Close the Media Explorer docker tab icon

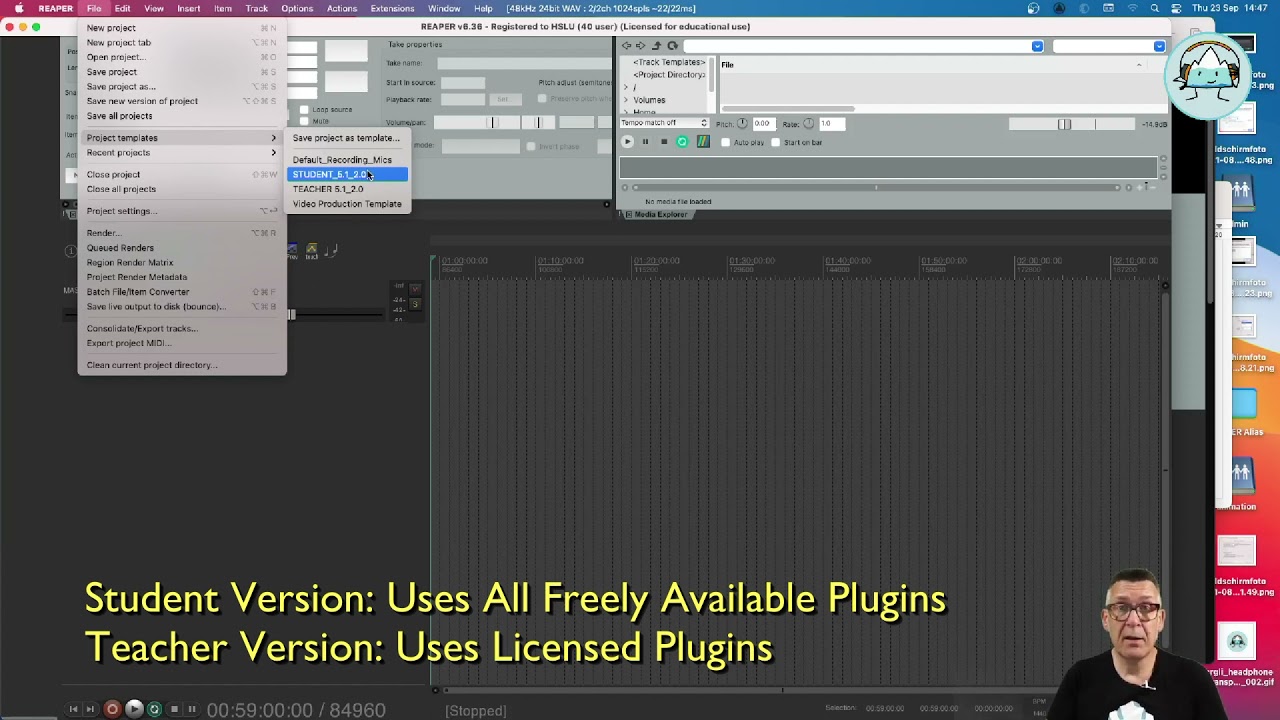tap(628, 214)
